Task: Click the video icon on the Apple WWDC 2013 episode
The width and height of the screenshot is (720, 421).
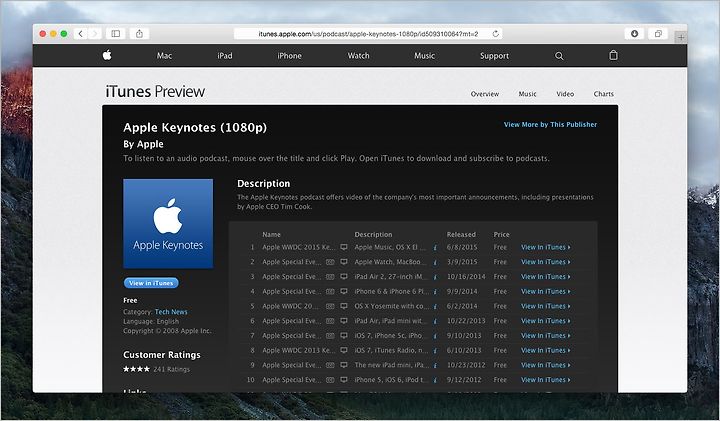Action: 343,350
